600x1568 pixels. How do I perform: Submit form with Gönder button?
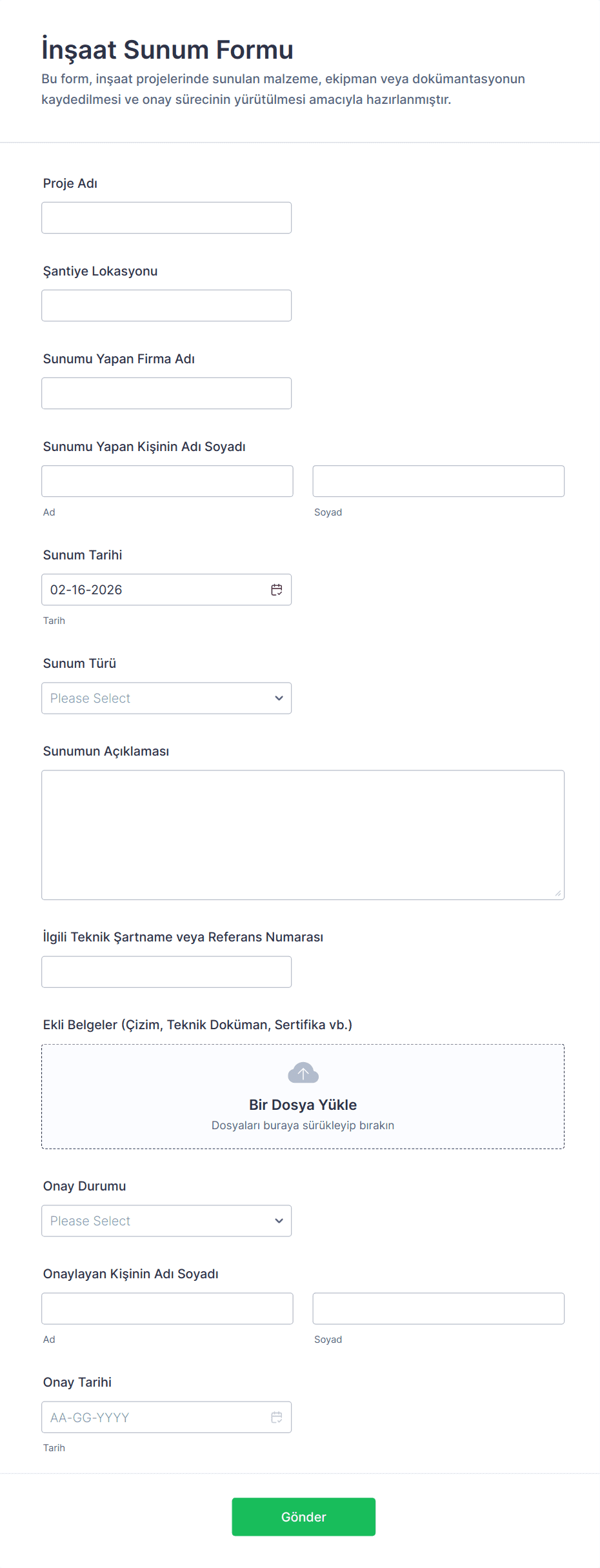[303, 1517]
